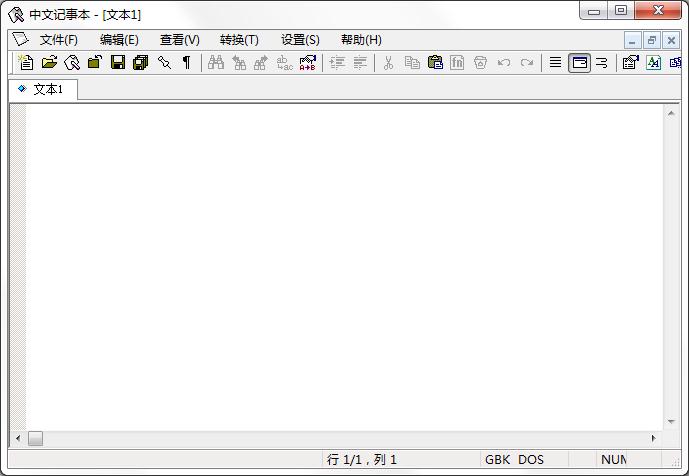This screenshot has width=689, height=476.
Task: Click the Find binoculars icon
Action: [216, 63]
